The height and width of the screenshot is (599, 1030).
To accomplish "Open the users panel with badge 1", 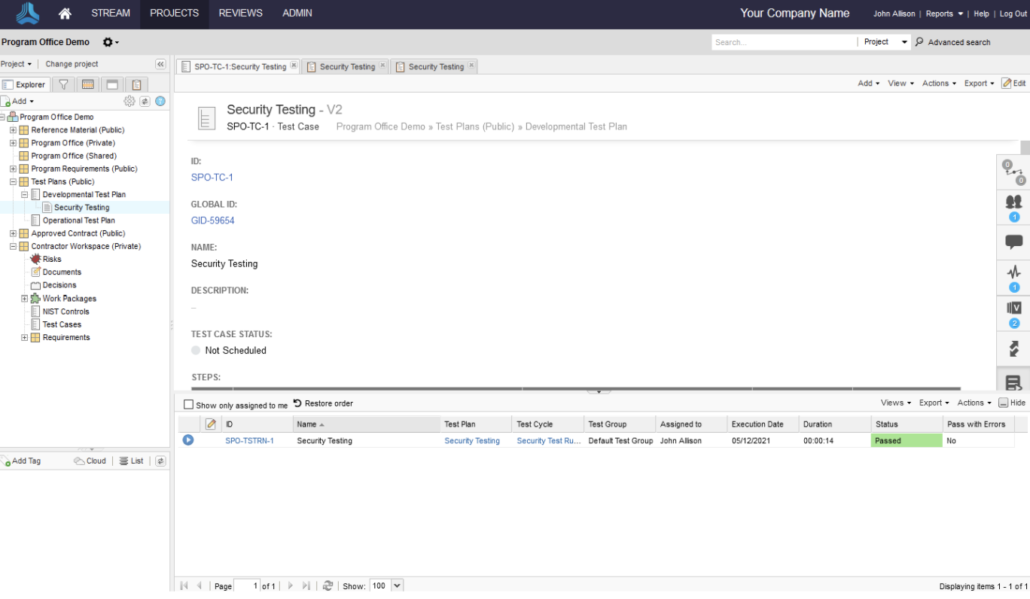I will pyautogui.click(x=1014, y=202).
